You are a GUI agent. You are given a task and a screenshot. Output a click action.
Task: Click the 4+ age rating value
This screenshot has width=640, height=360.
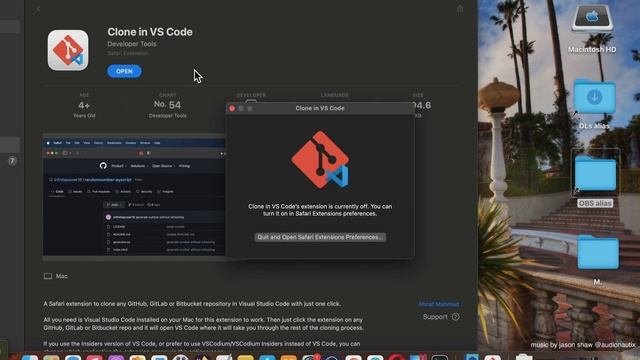pyautogui.click(x=84, y=105)
